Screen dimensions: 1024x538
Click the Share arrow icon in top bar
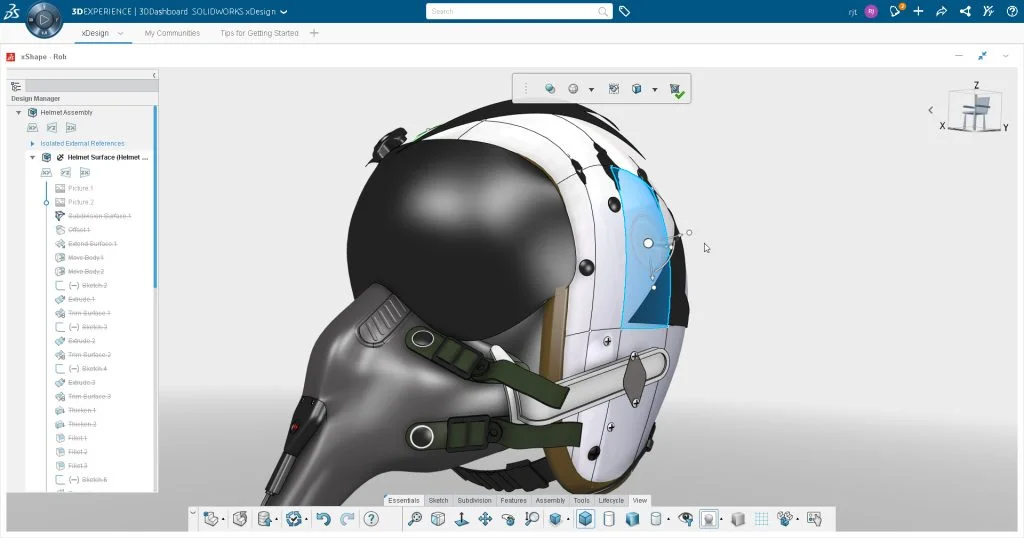[x=942, y=11]
